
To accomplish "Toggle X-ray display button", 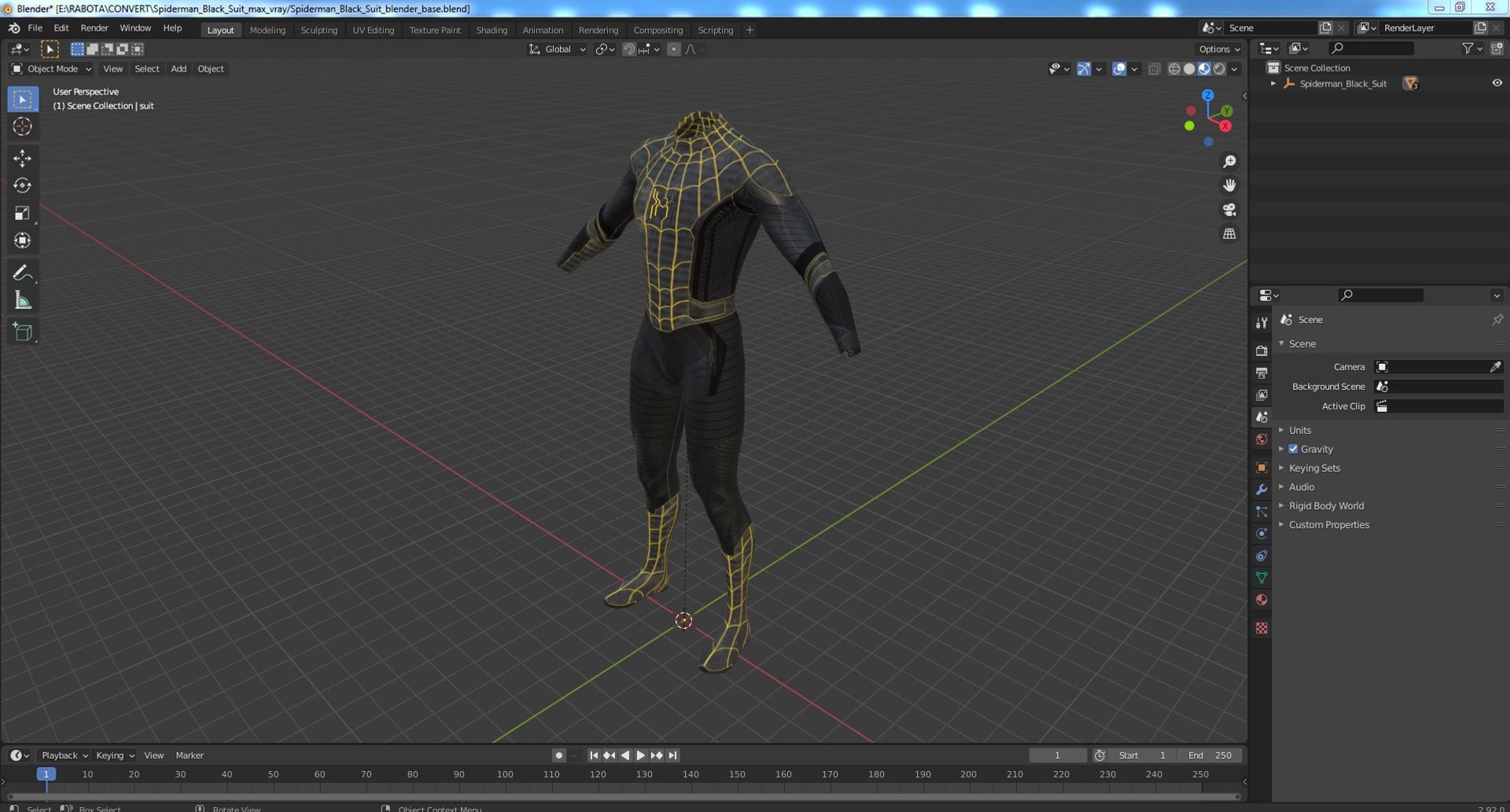I will [1154, 69].
